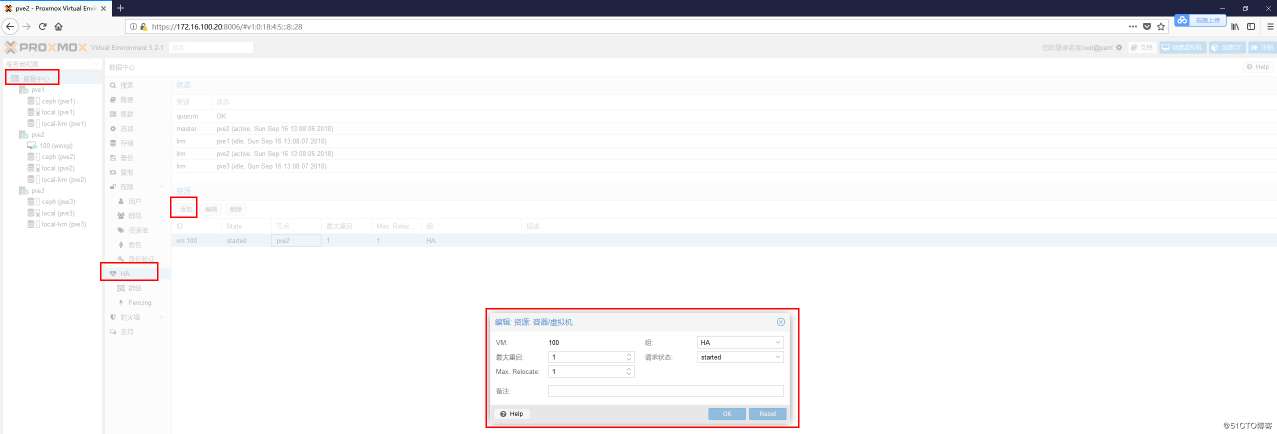Click the State column header
1277x434 pixels.
click(x=247, y=226)
